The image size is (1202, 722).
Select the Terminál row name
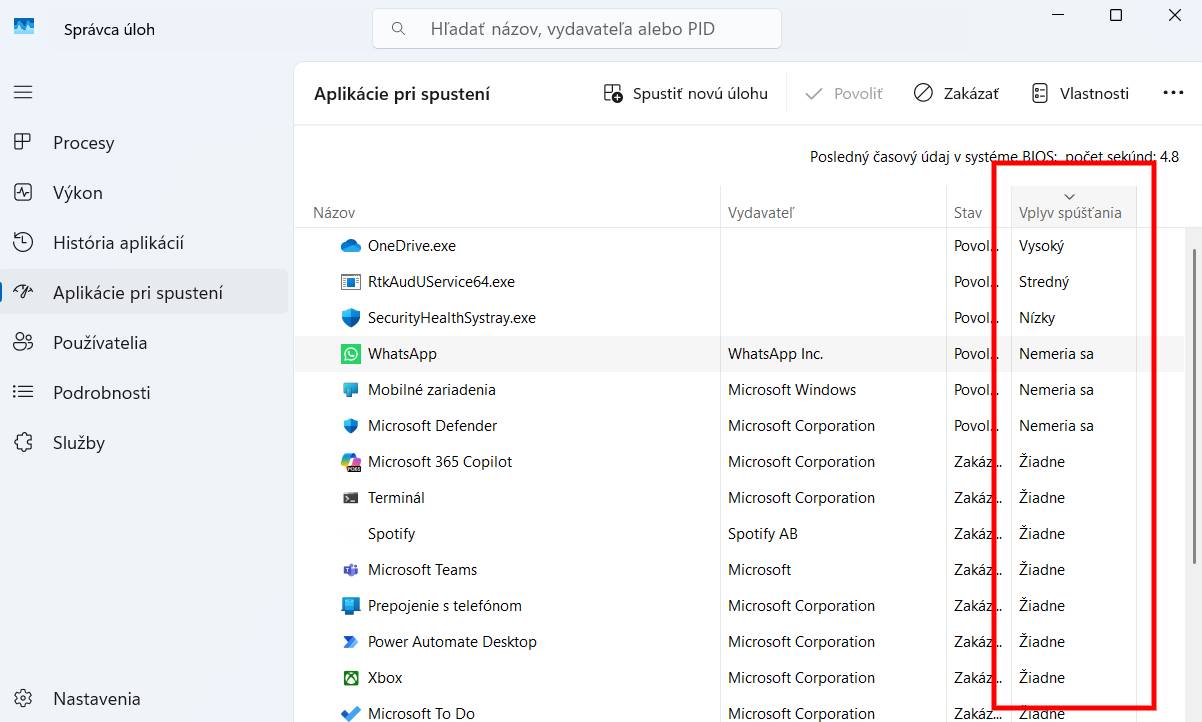396,497
